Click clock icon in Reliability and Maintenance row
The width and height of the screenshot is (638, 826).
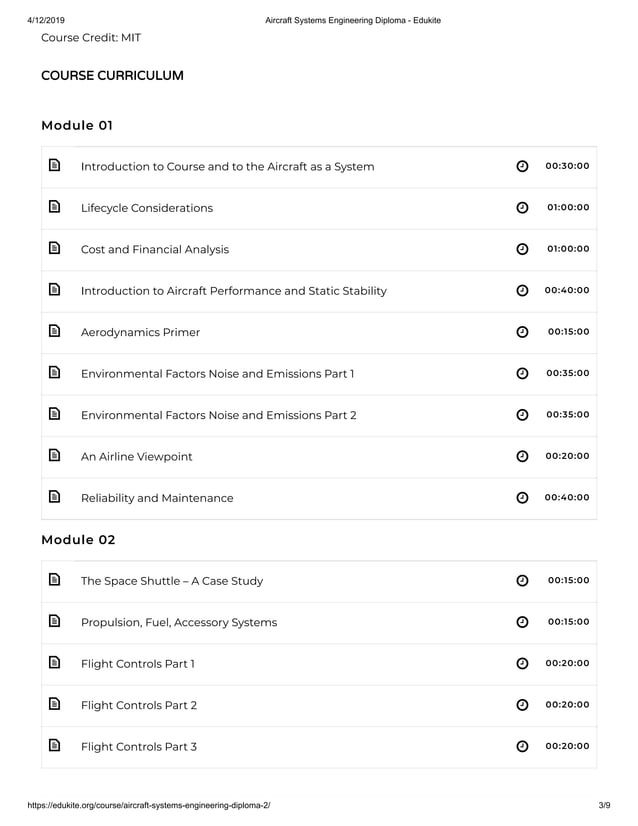522,498
